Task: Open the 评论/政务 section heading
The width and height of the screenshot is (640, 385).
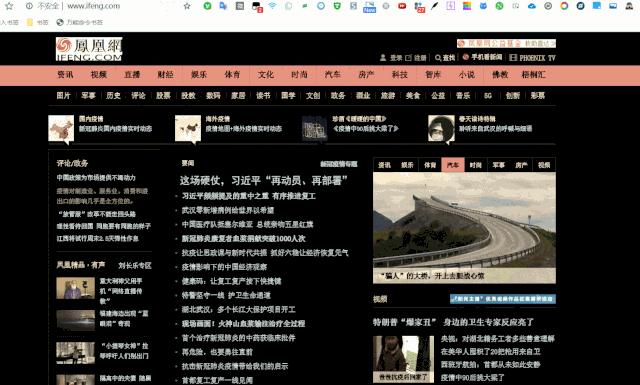Action: 72,163
